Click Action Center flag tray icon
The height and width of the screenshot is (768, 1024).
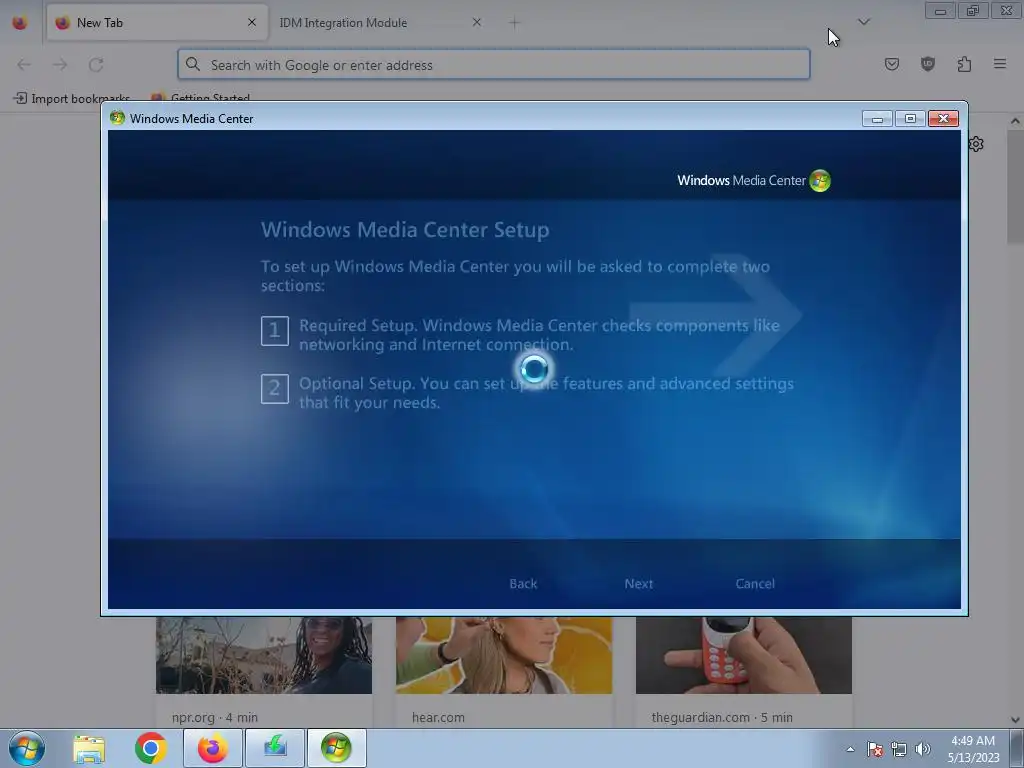874,749
